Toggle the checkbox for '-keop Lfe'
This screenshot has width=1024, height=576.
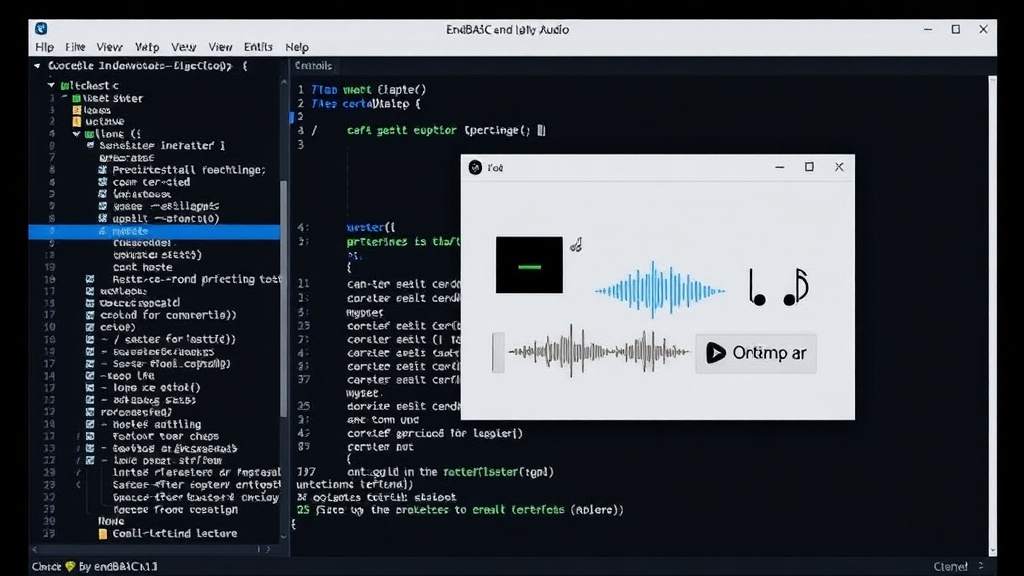(90, 376)
